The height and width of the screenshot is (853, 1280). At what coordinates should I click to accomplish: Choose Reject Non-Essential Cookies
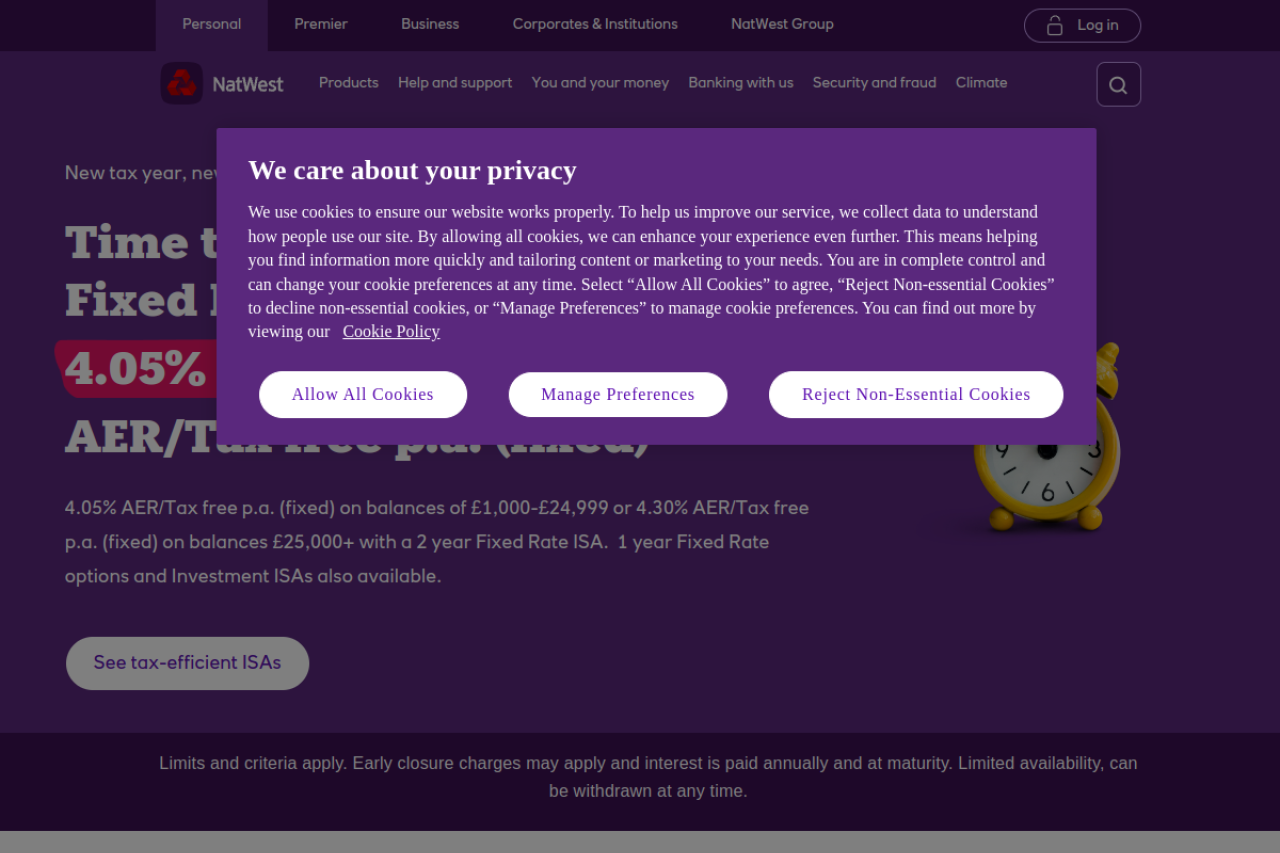[916, 395]
